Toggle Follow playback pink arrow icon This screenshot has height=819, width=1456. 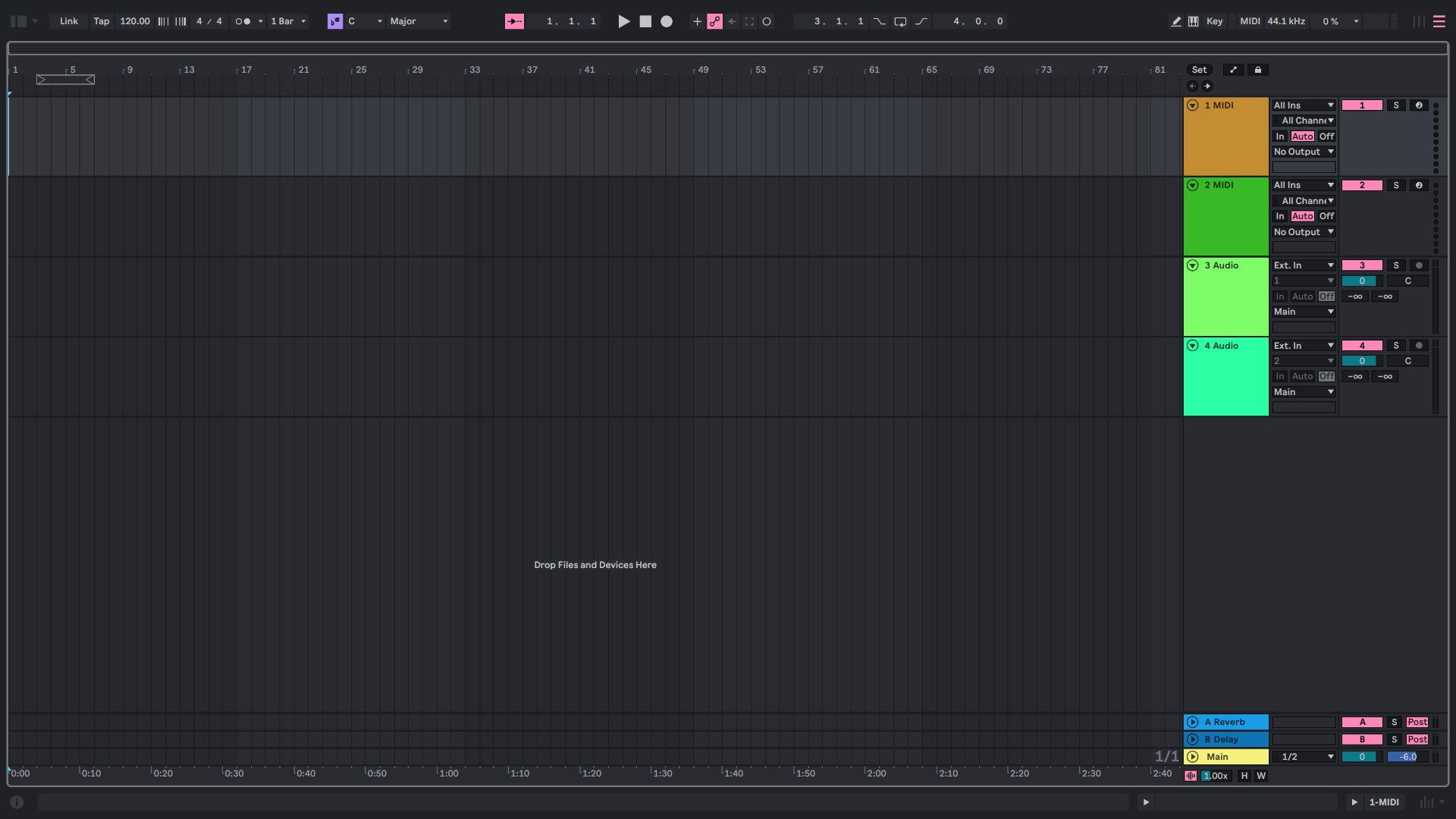click(x=514, y=21)
